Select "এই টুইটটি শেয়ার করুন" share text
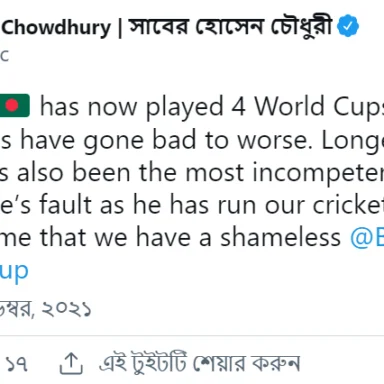 pos(200,363)
